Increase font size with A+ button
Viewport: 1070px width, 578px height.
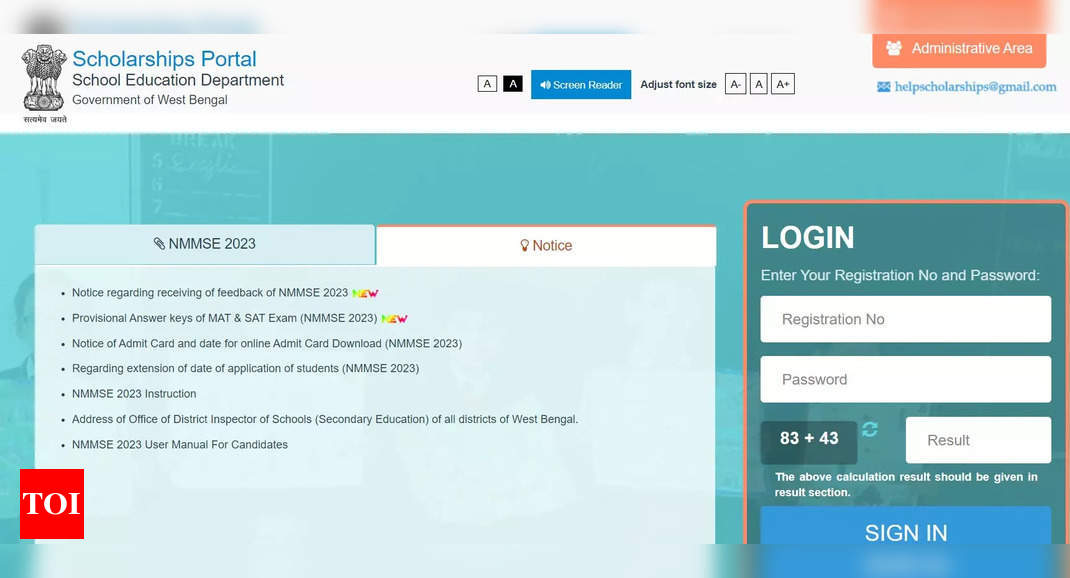pos(783,84)
